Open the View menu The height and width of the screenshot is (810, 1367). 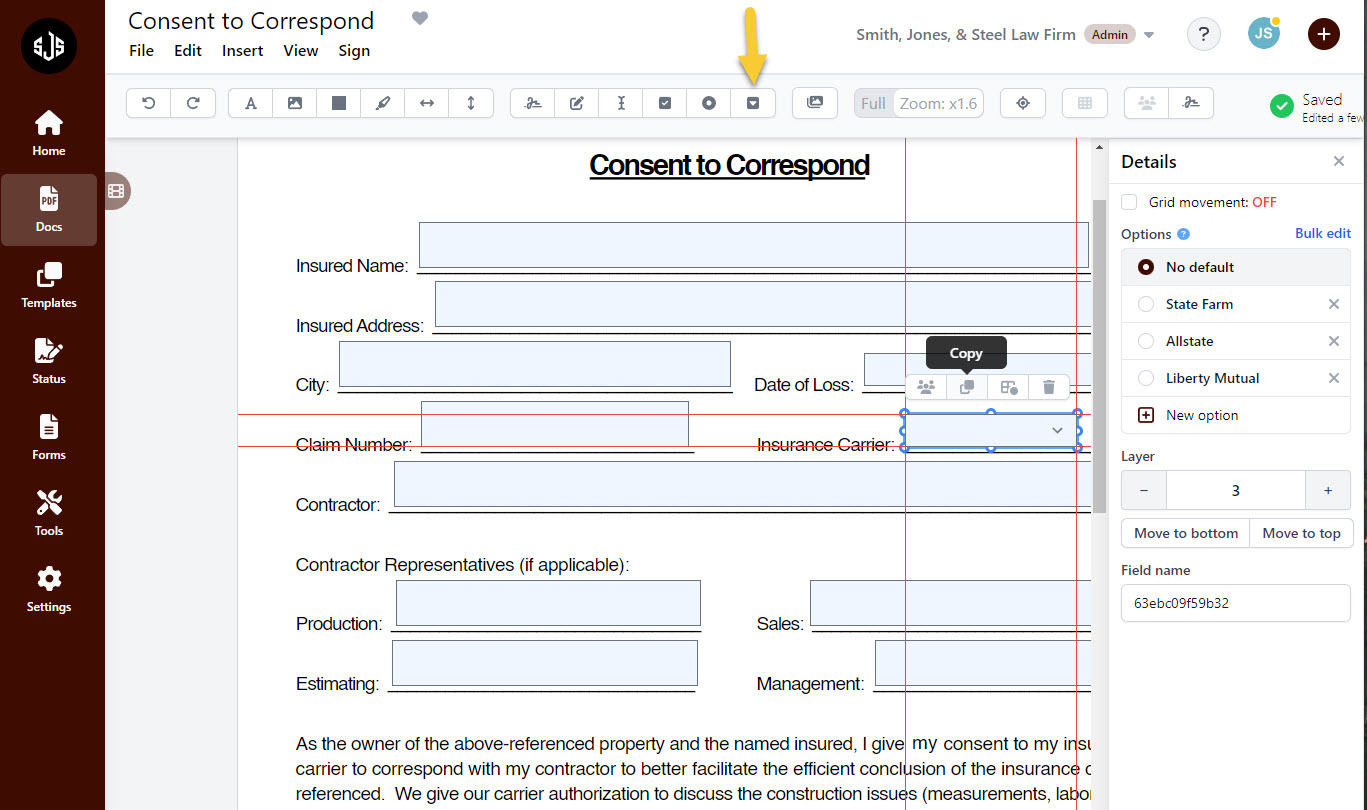coord(300,50)
